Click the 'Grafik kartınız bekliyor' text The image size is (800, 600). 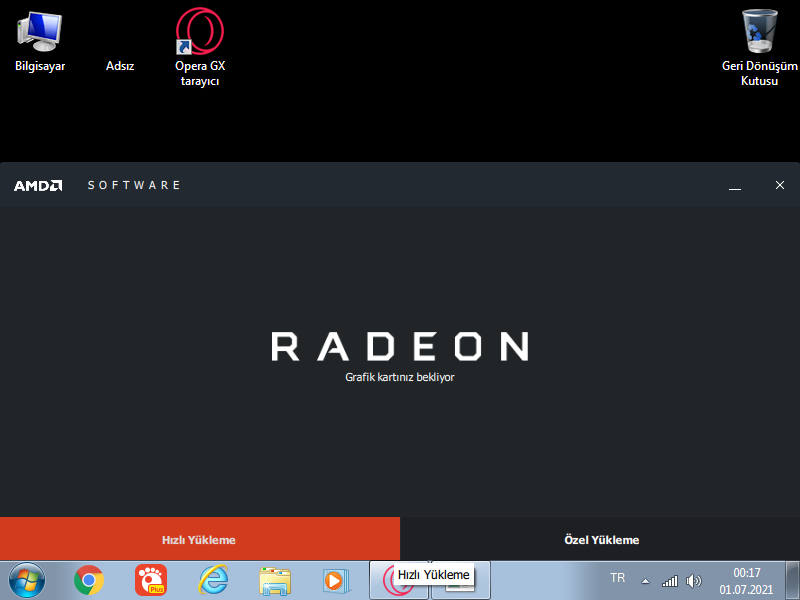click(x=399, y=377)
